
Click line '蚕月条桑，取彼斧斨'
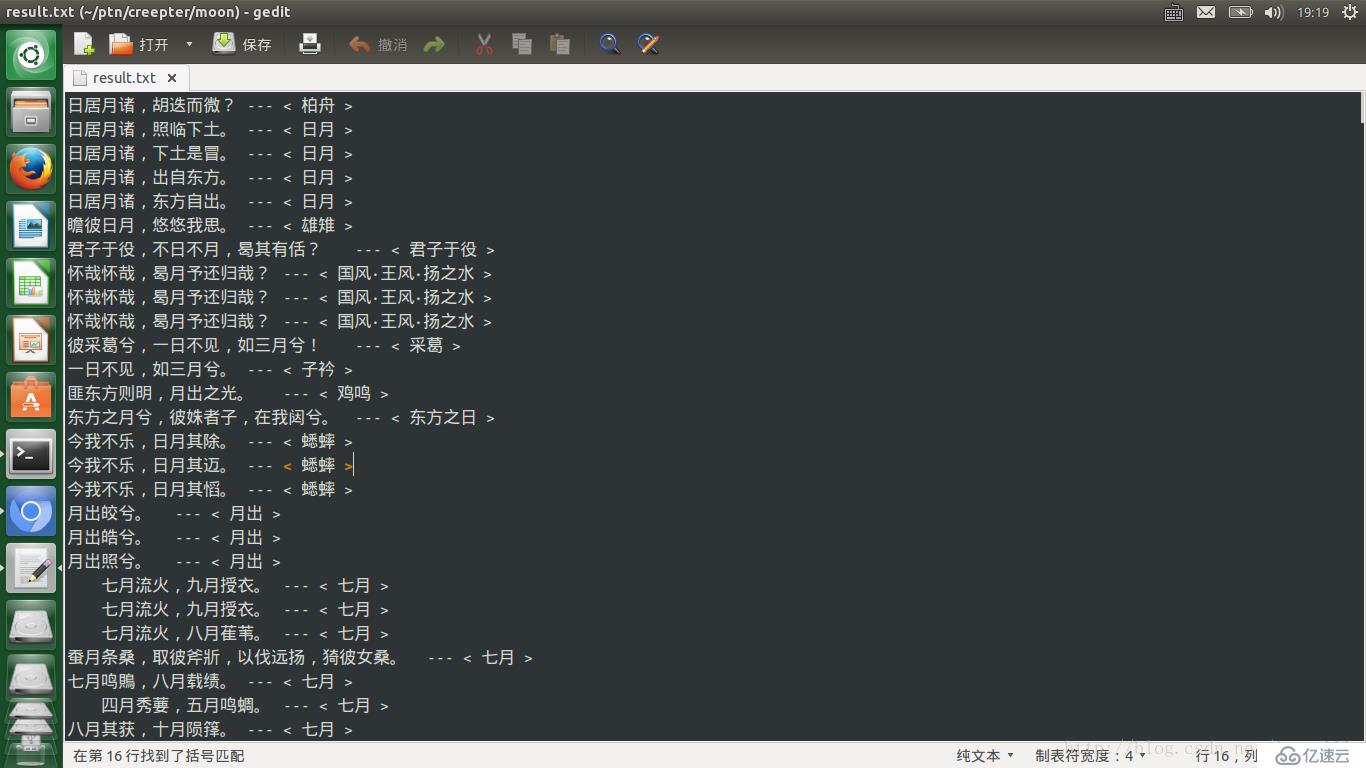tap(300, 657)
